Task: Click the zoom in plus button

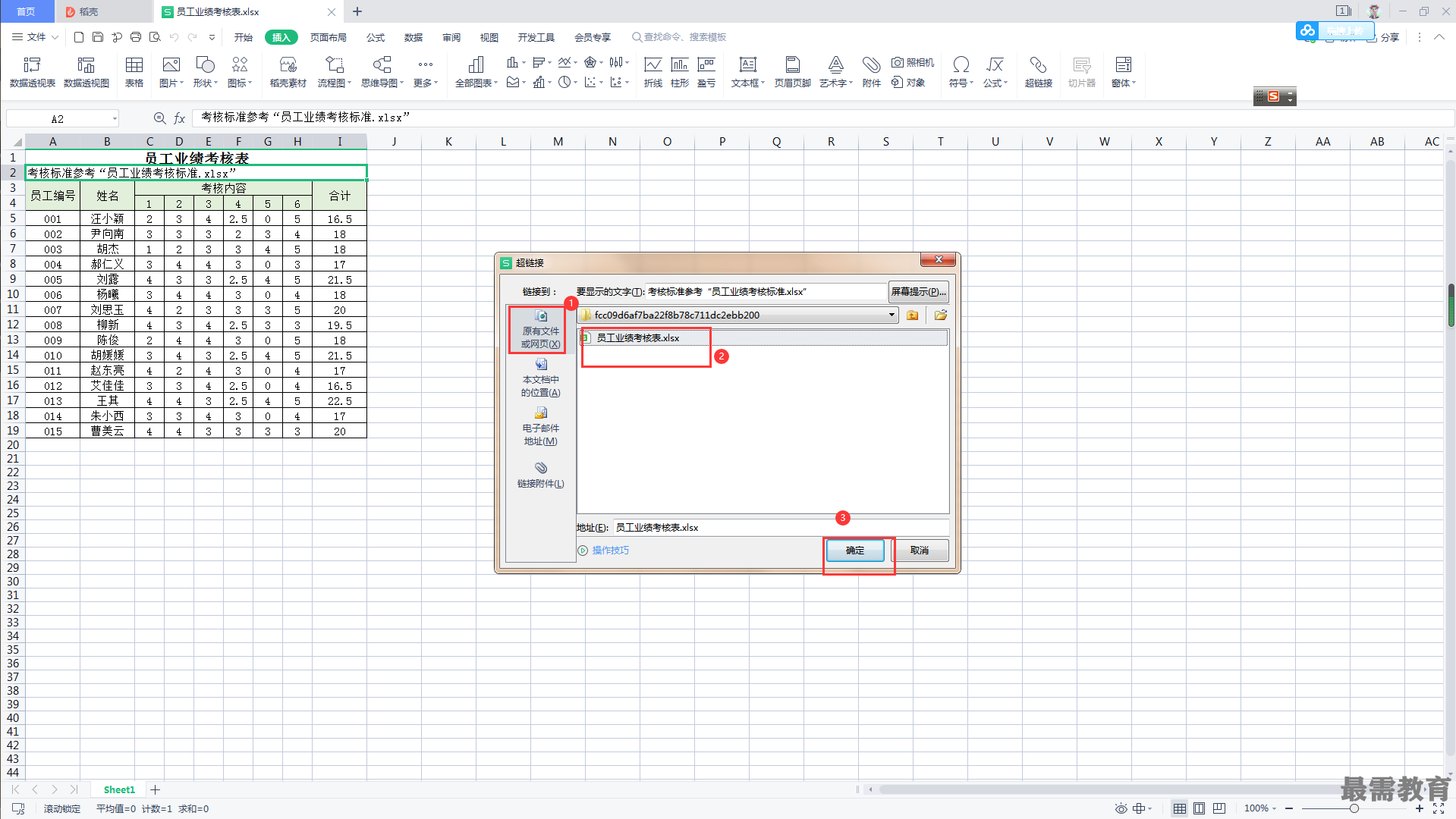Action: point(1420,808)
